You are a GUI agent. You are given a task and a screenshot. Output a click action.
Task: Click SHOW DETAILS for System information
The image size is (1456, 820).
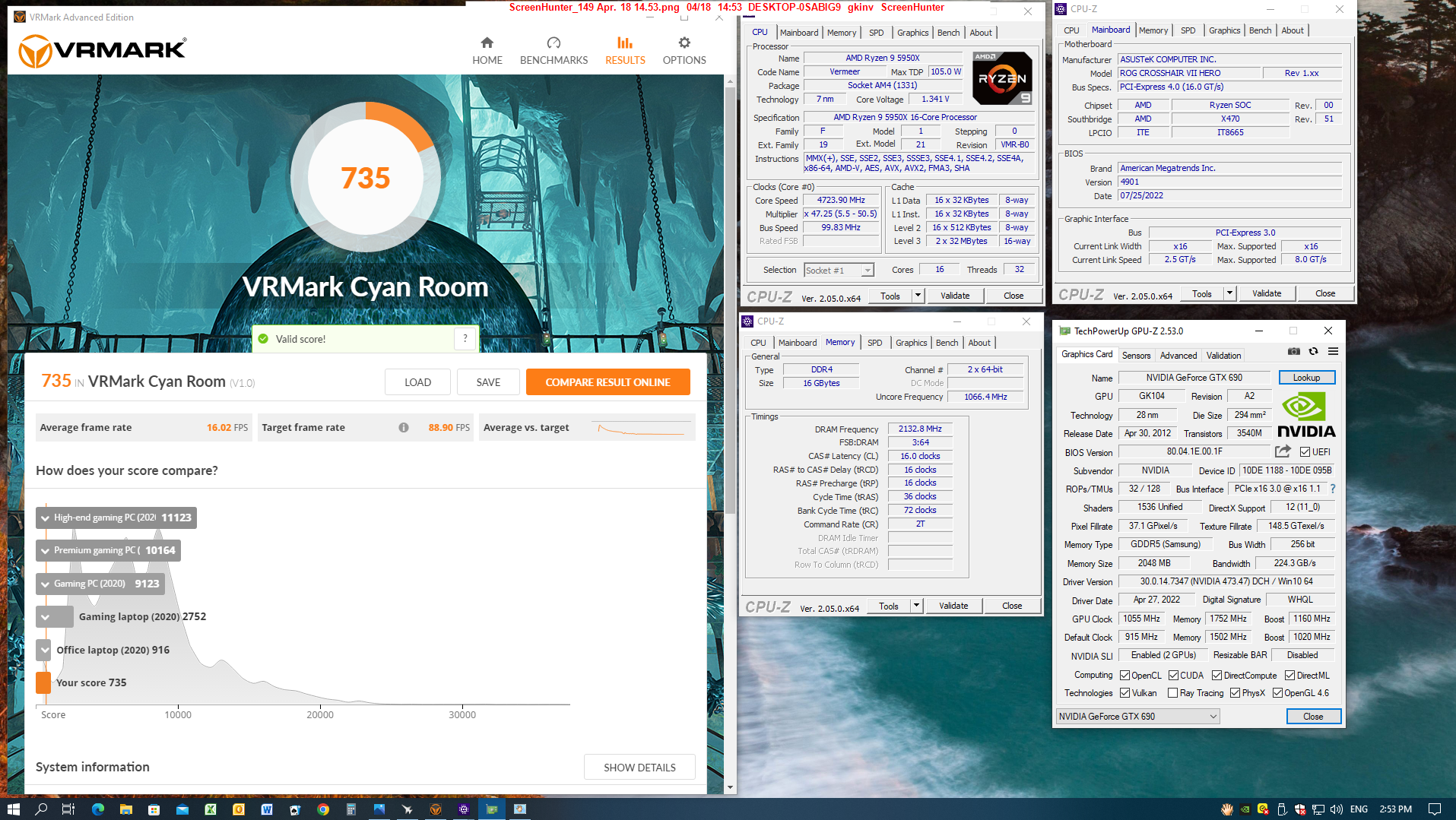click(x=639, y=768)
